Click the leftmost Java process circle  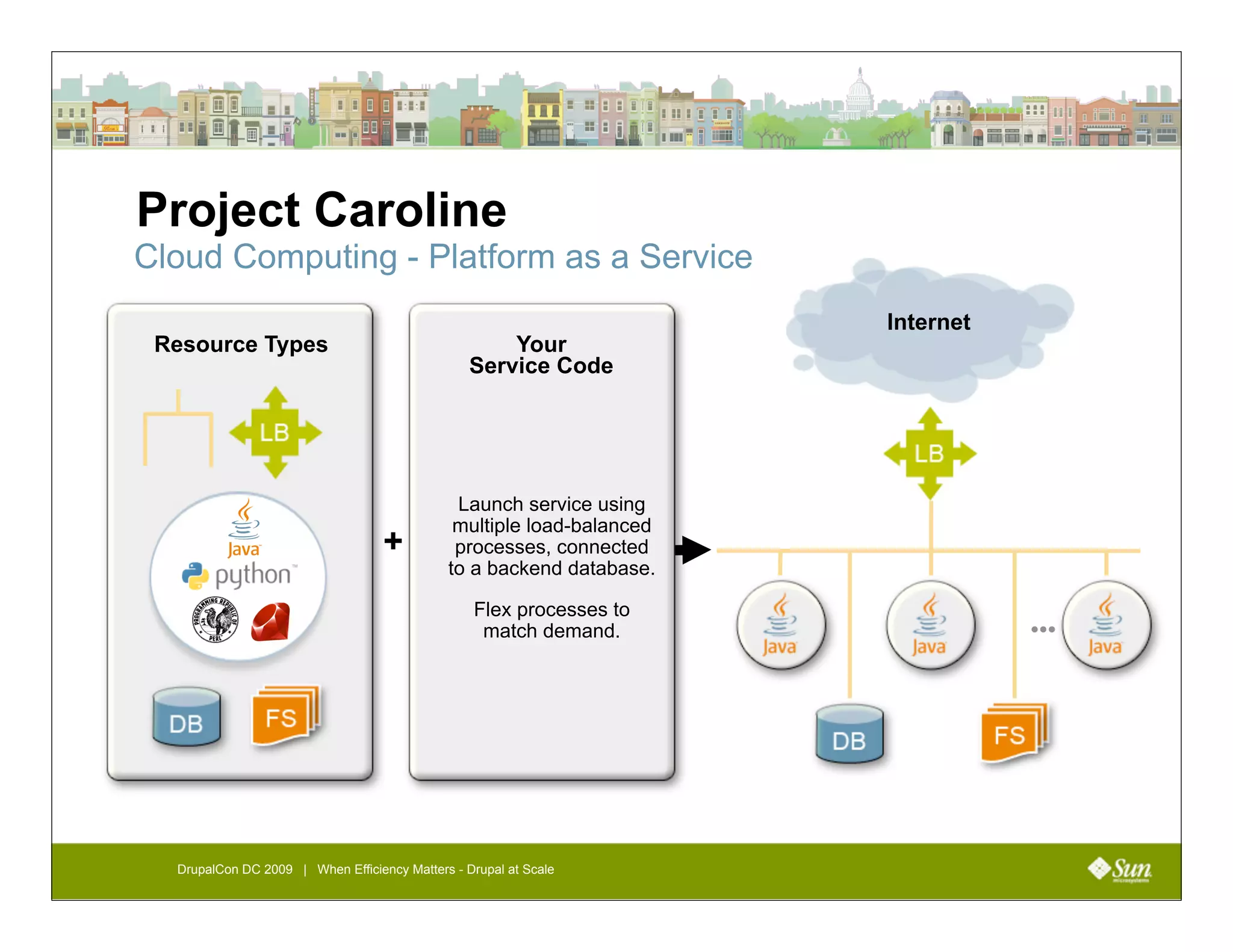(781, 625)
